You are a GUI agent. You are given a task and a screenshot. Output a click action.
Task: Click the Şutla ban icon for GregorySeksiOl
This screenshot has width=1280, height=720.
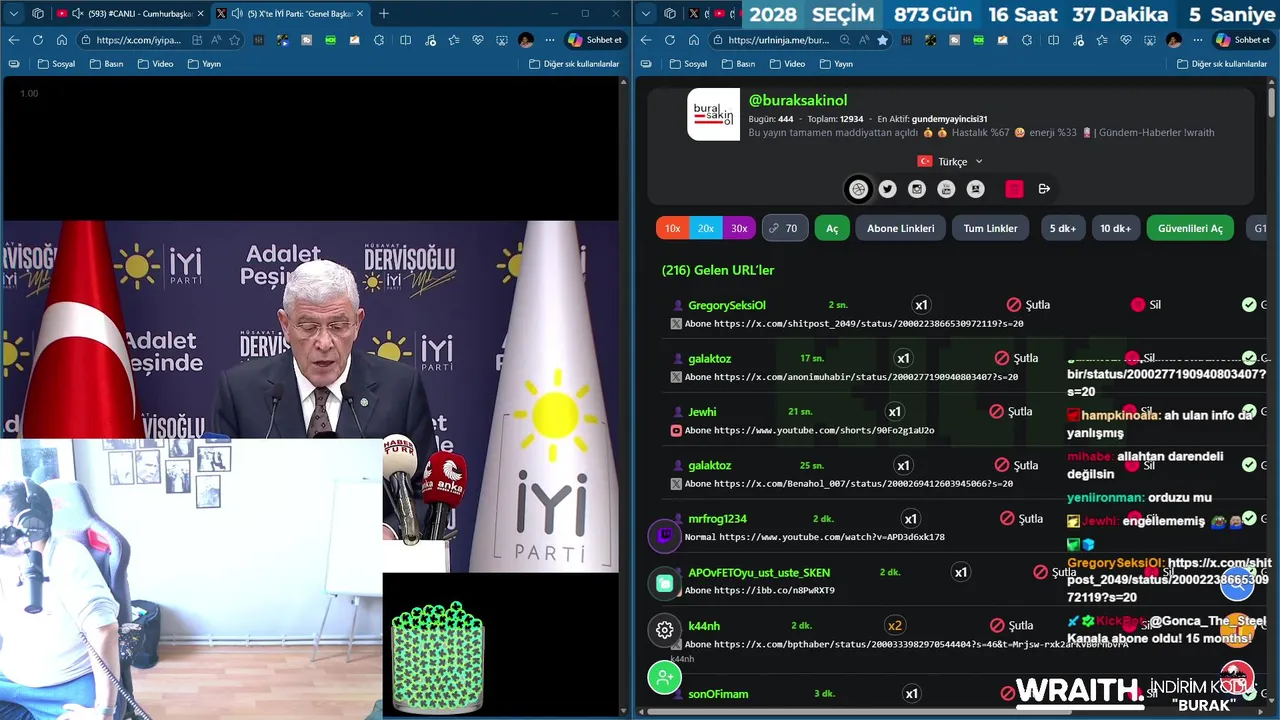[1013, 305]
